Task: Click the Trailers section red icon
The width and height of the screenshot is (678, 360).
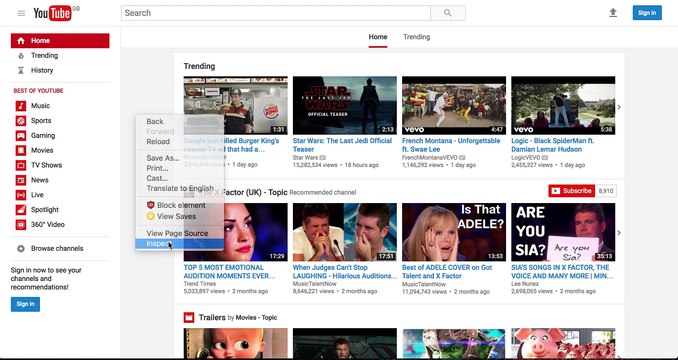Action: click(189, 317)
